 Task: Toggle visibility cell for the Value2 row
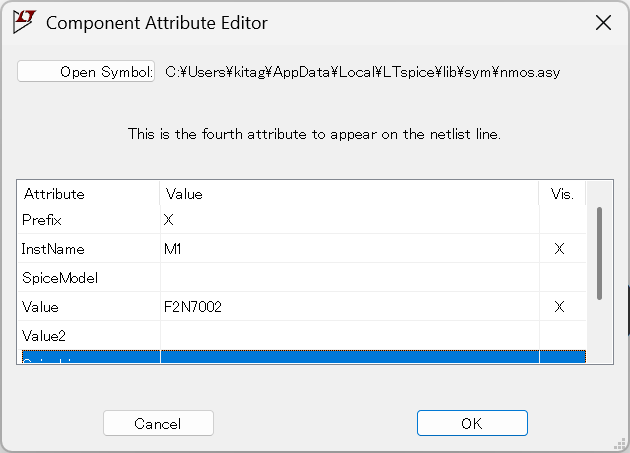coord(562,335)
